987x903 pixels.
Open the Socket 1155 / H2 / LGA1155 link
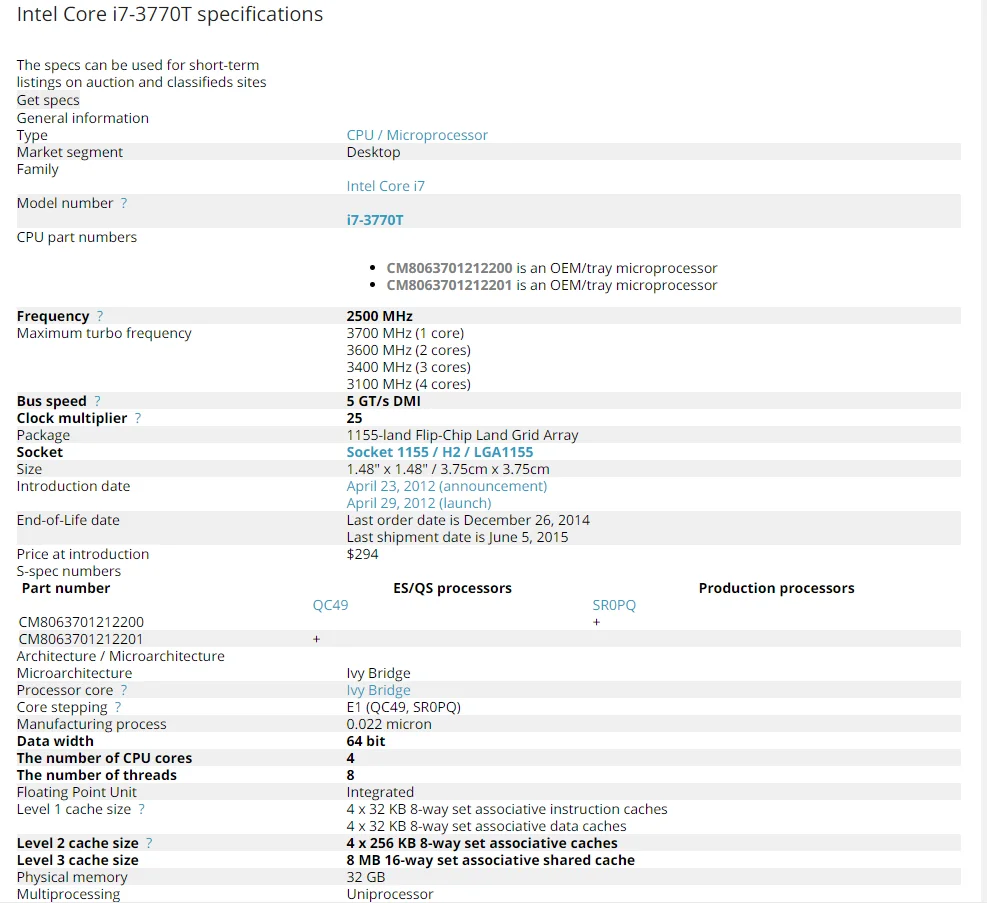[439, 452]
